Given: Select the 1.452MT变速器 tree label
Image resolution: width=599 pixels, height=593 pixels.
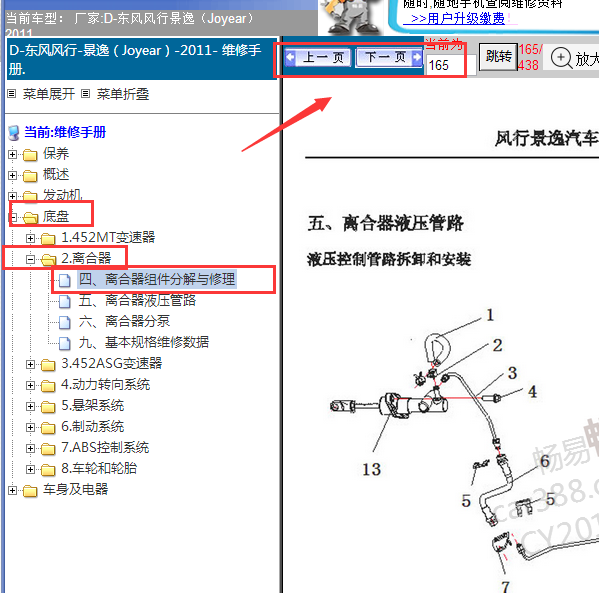Looking at the screenshot, I should coord(108,238).
